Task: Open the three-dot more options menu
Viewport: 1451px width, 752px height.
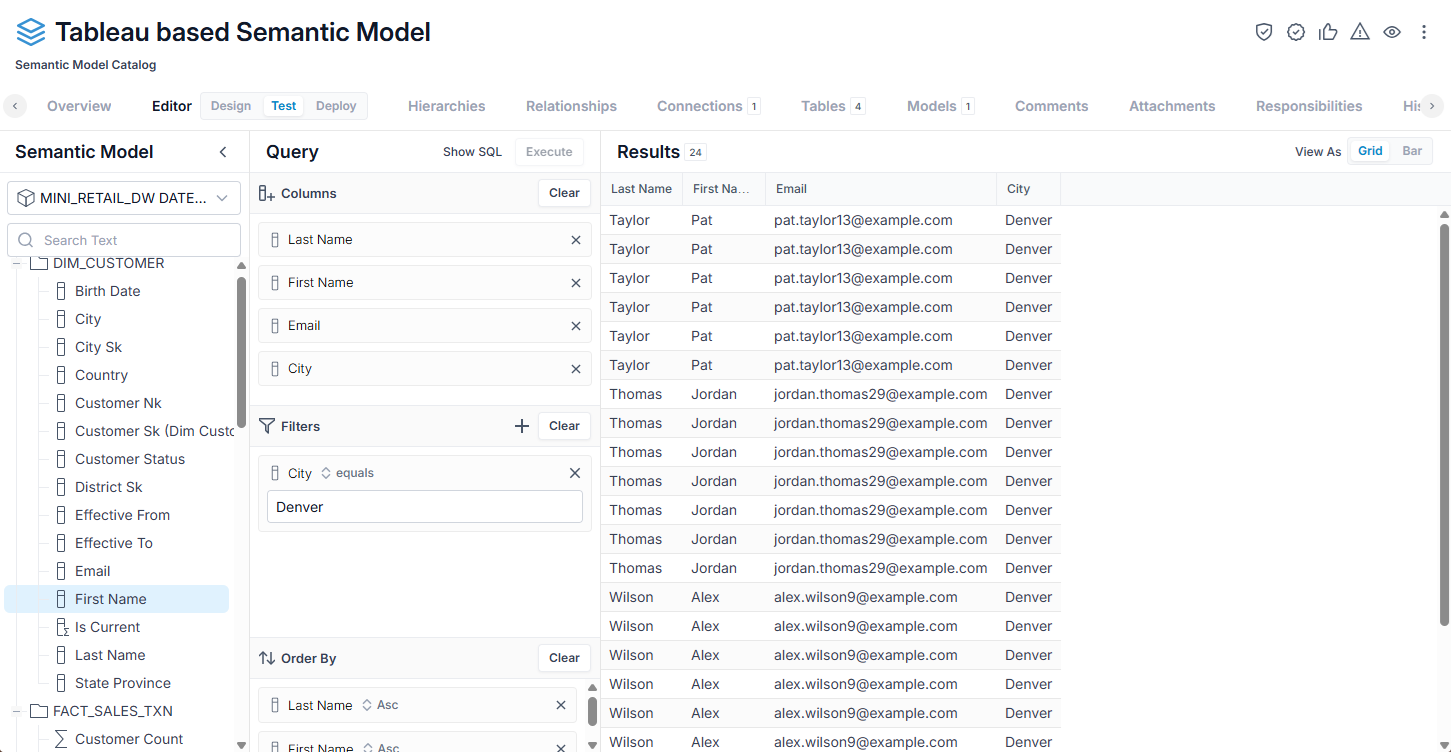Action: pos(1424,32)
